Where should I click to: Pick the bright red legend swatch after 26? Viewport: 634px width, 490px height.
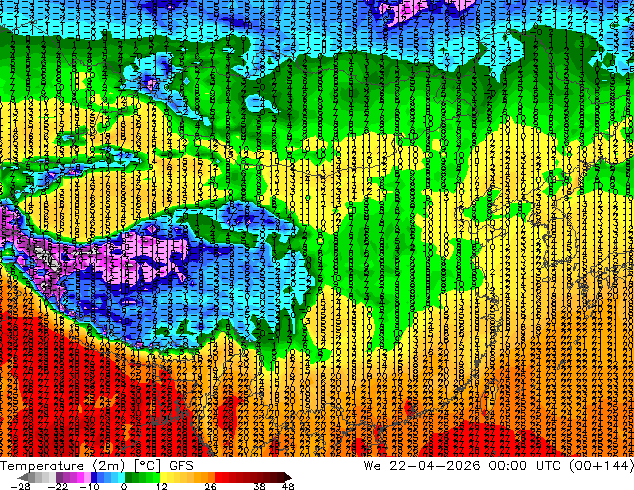pyautogui.click(x=218, y=477)
